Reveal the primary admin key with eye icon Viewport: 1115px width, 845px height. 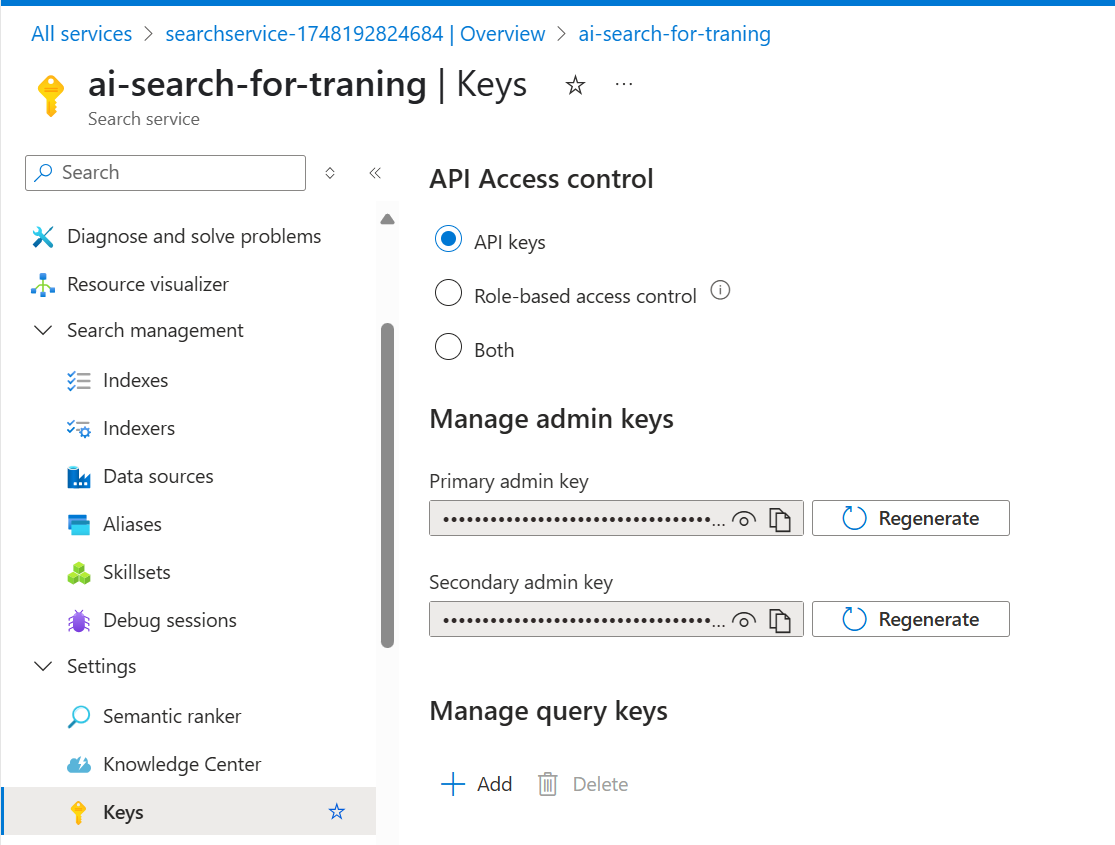point(743,519)
